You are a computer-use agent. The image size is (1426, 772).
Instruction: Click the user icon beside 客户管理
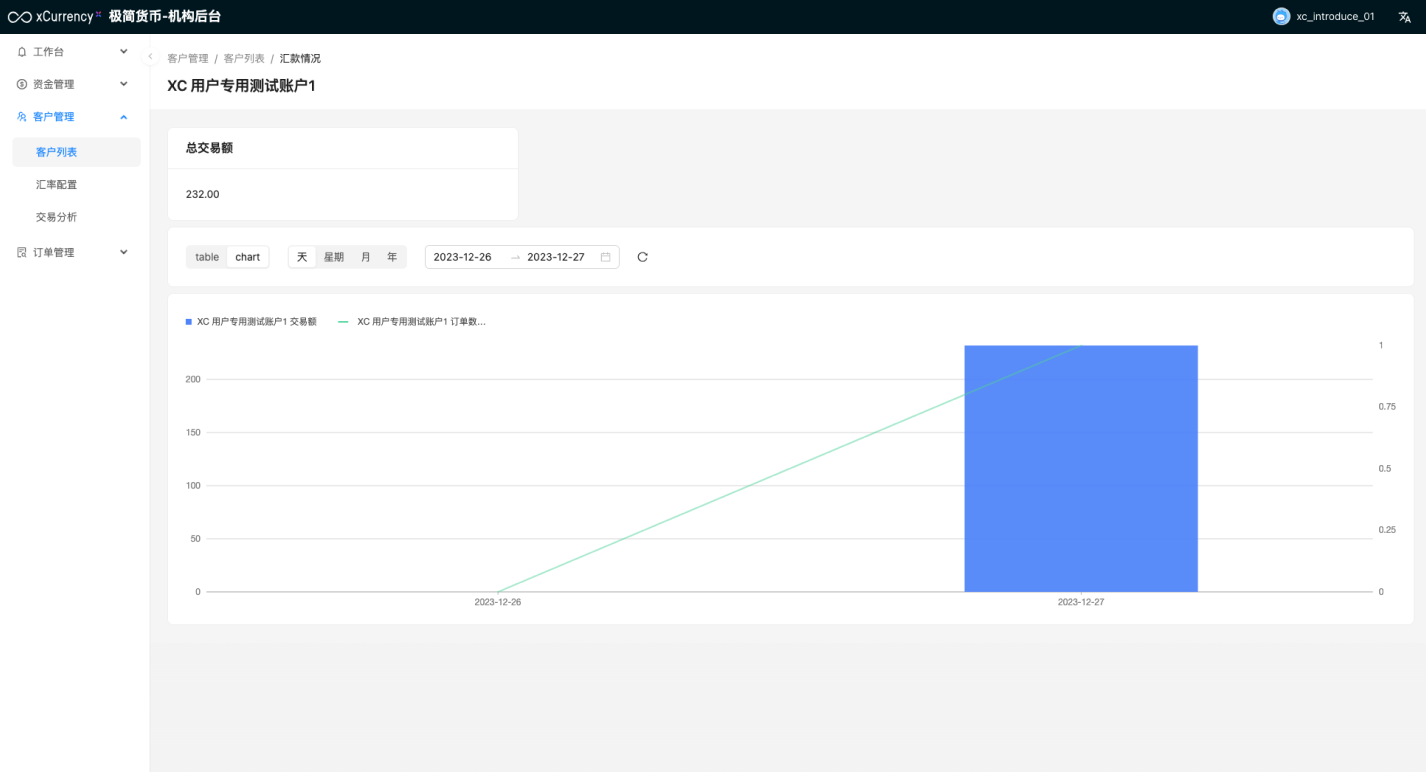22,117
